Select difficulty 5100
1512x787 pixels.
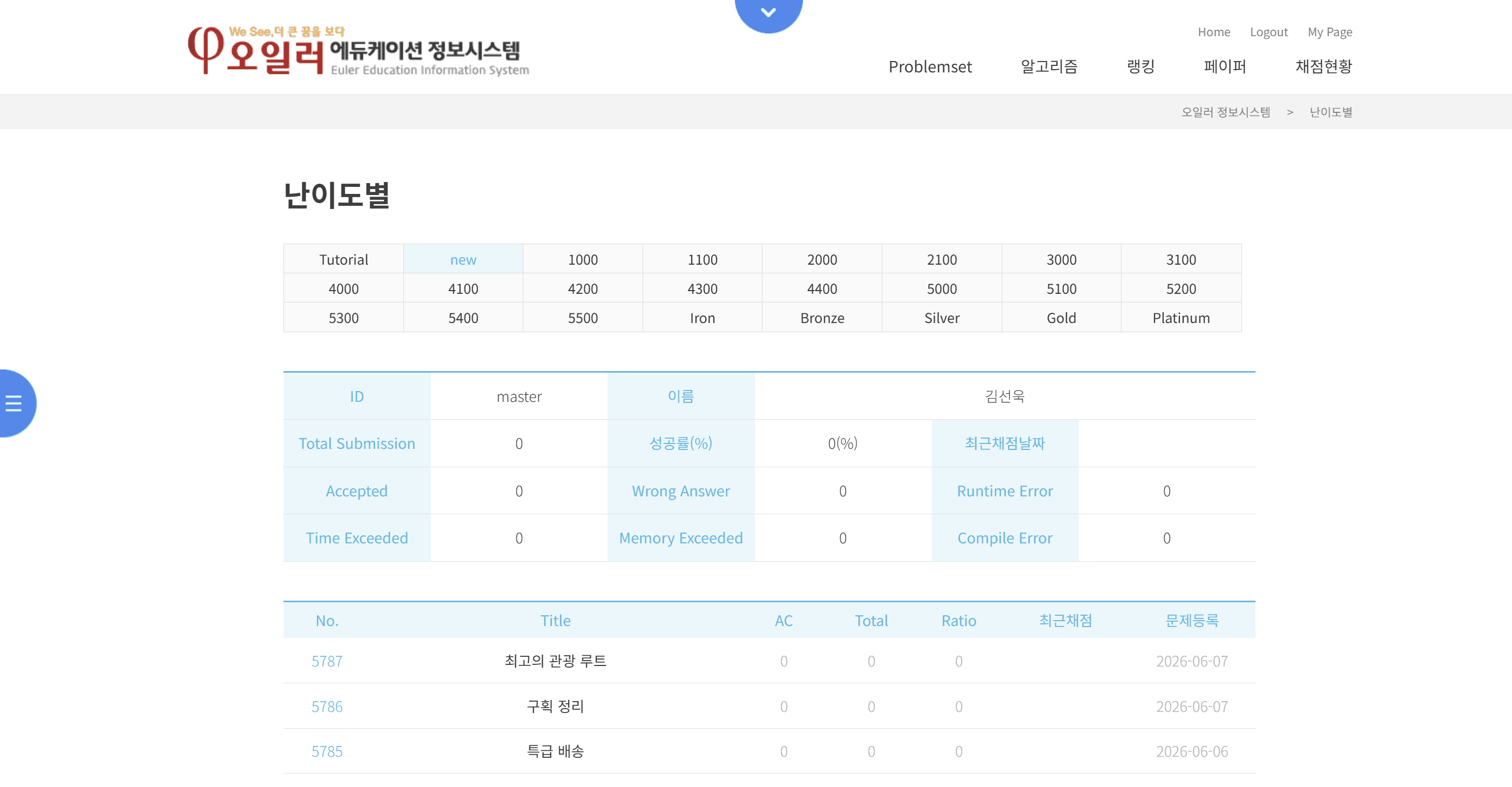click(x=1061, y=288)
